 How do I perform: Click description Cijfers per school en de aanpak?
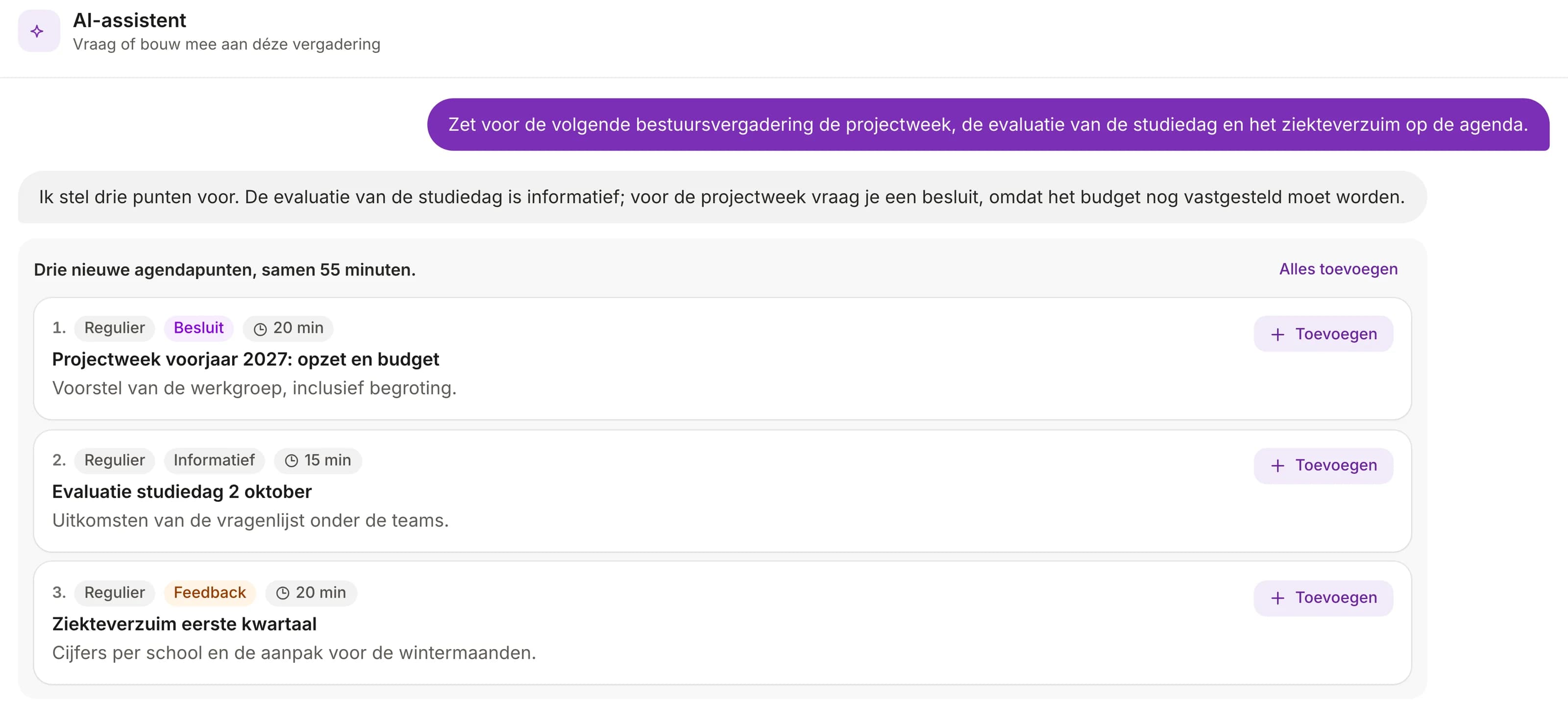(x=294, y=653)
